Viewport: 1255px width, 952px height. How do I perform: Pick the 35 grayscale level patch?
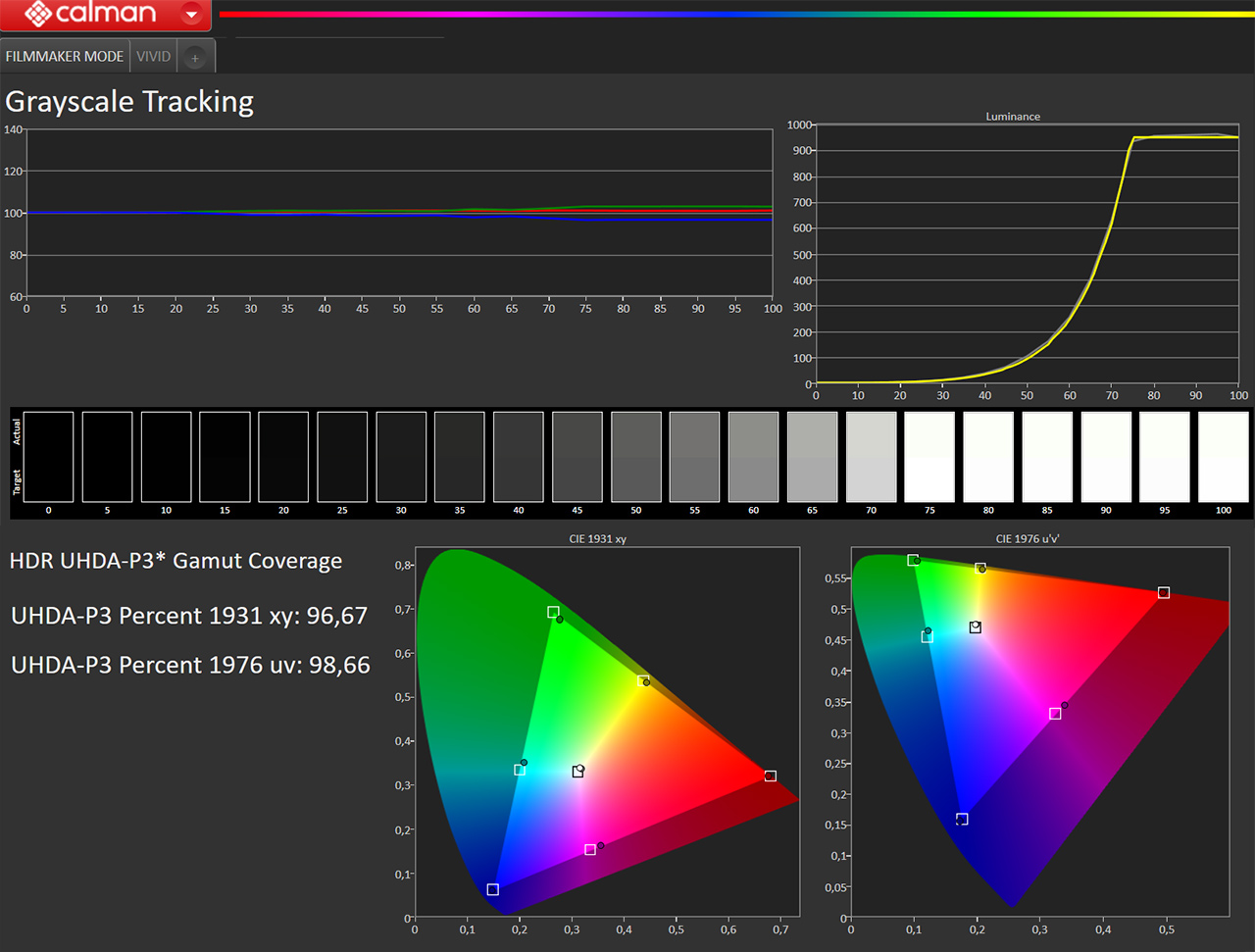click(460, 457)
